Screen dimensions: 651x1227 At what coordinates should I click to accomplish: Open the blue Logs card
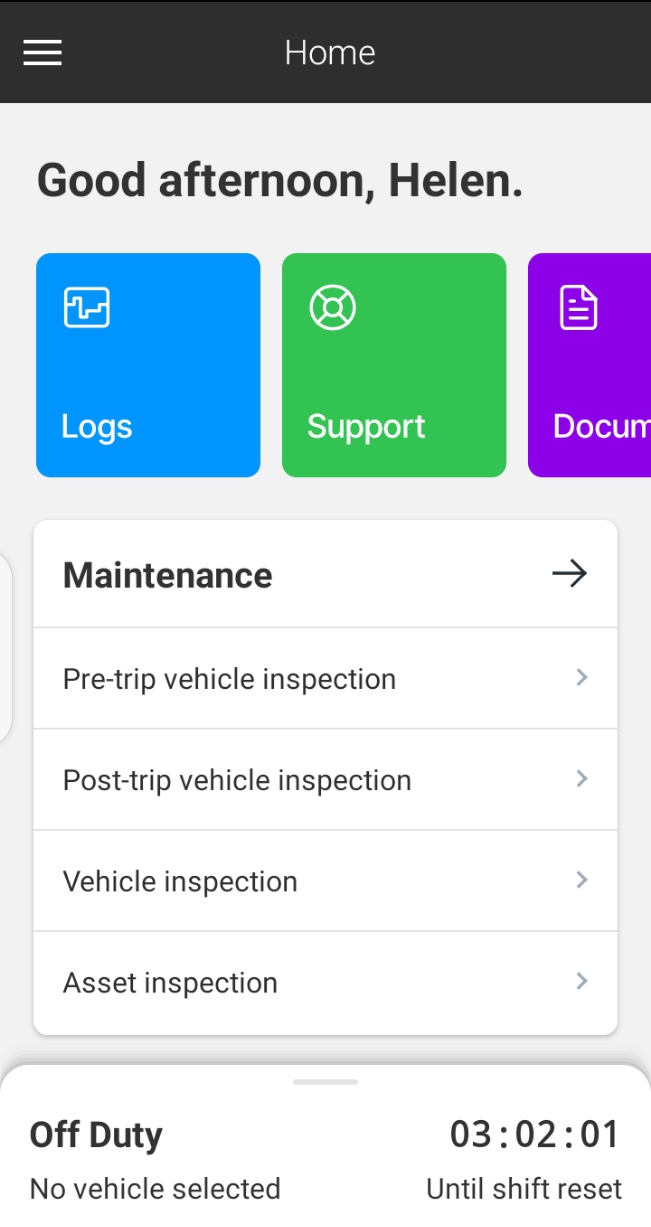(147, 365)
